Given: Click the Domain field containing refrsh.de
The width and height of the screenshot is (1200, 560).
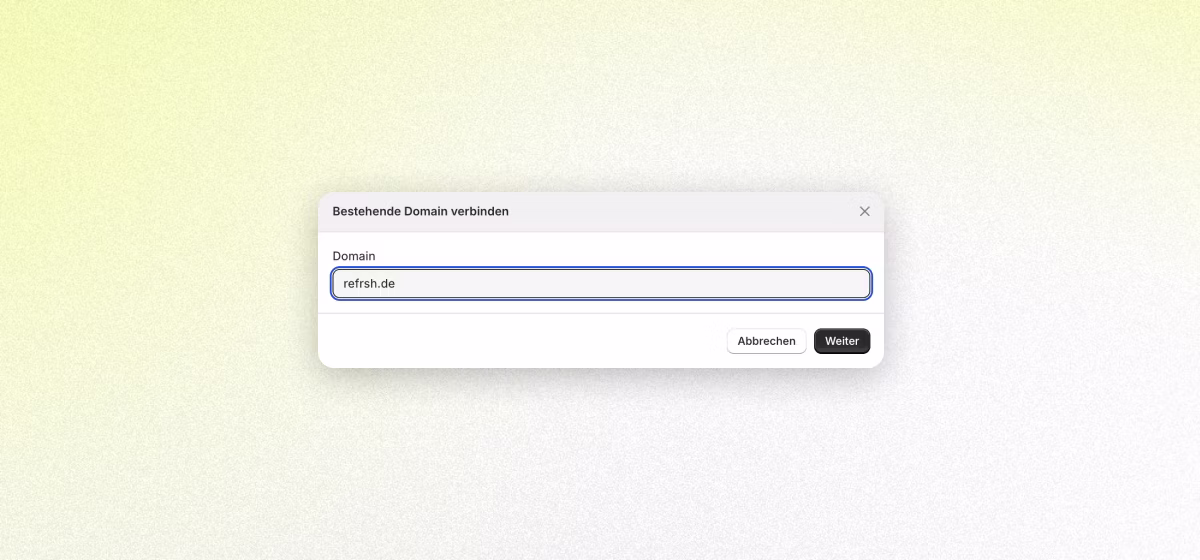Looking at the screenshot, I should click(601, 283).
